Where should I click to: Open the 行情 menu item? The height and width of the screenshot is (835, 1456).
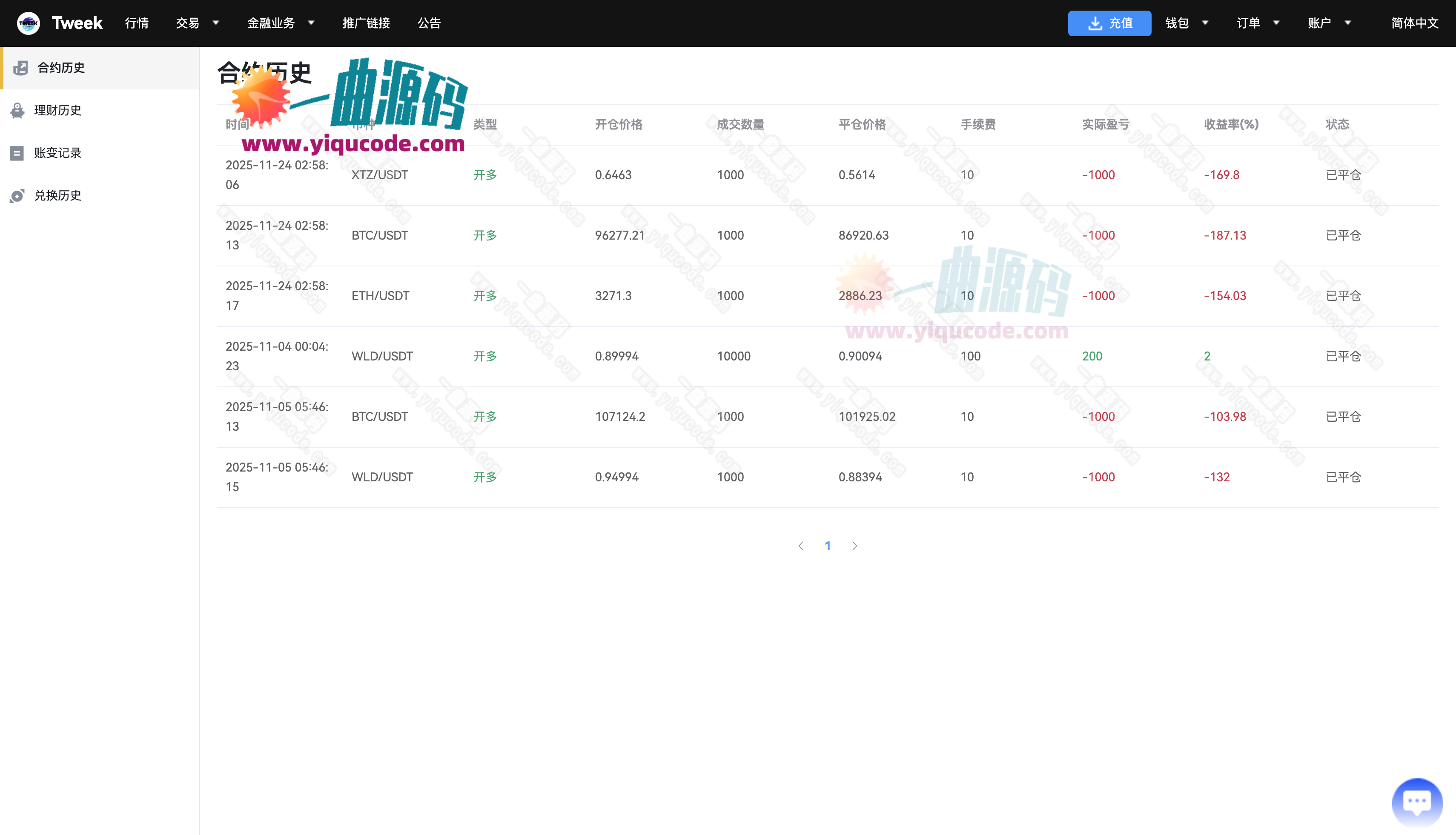(137, 23)
